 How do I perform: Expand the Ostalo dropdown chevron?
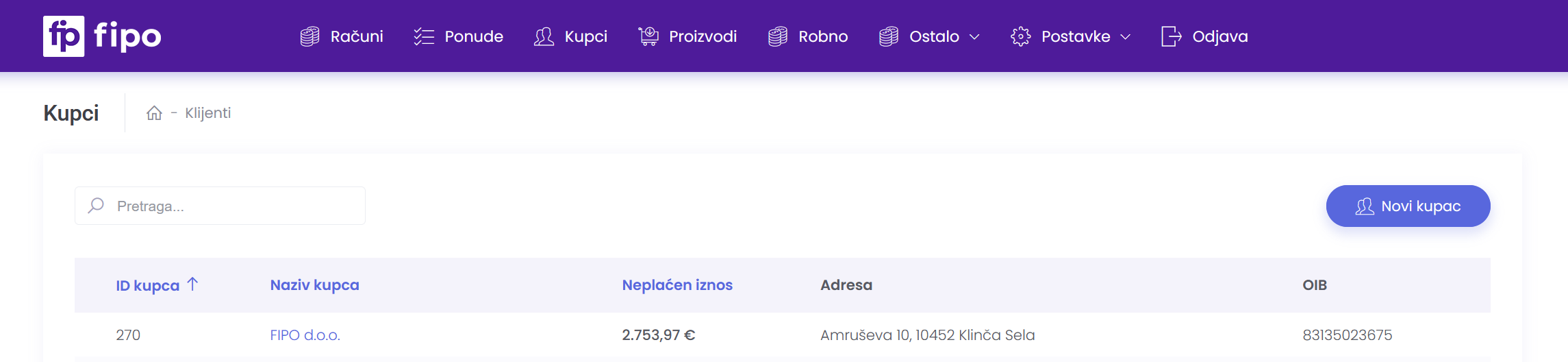(975, 37)
